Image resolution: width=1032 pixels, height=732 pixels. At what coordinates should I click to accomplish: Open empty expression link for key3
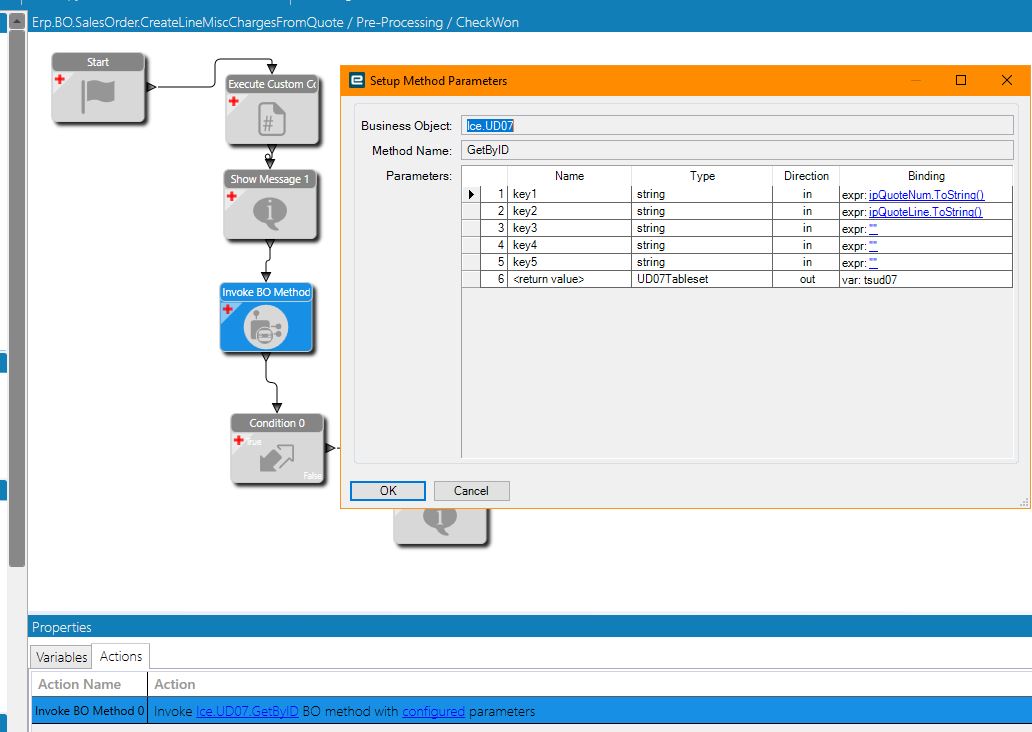[x=873, y=229]
